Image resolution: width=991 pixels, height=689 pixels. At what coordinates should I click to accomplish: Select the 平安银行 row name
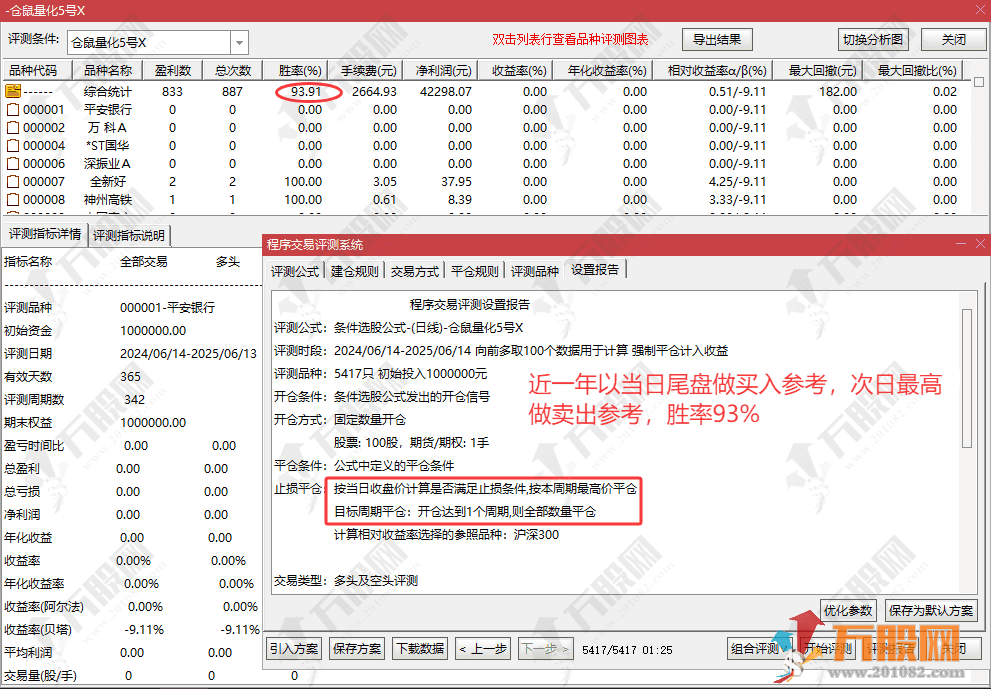[108, 109]
